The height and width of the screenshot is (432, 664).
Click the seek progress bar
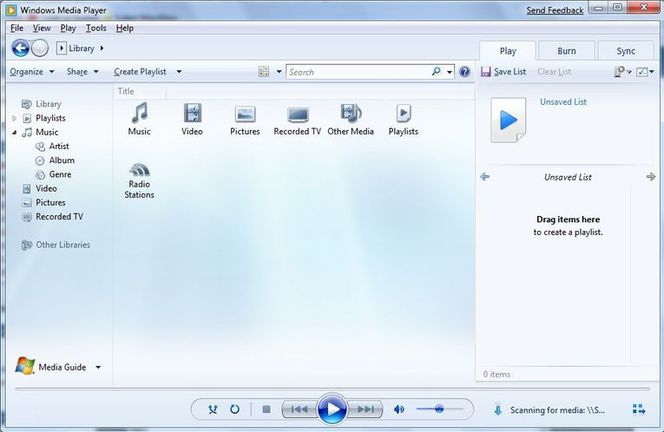pos(332,388)
